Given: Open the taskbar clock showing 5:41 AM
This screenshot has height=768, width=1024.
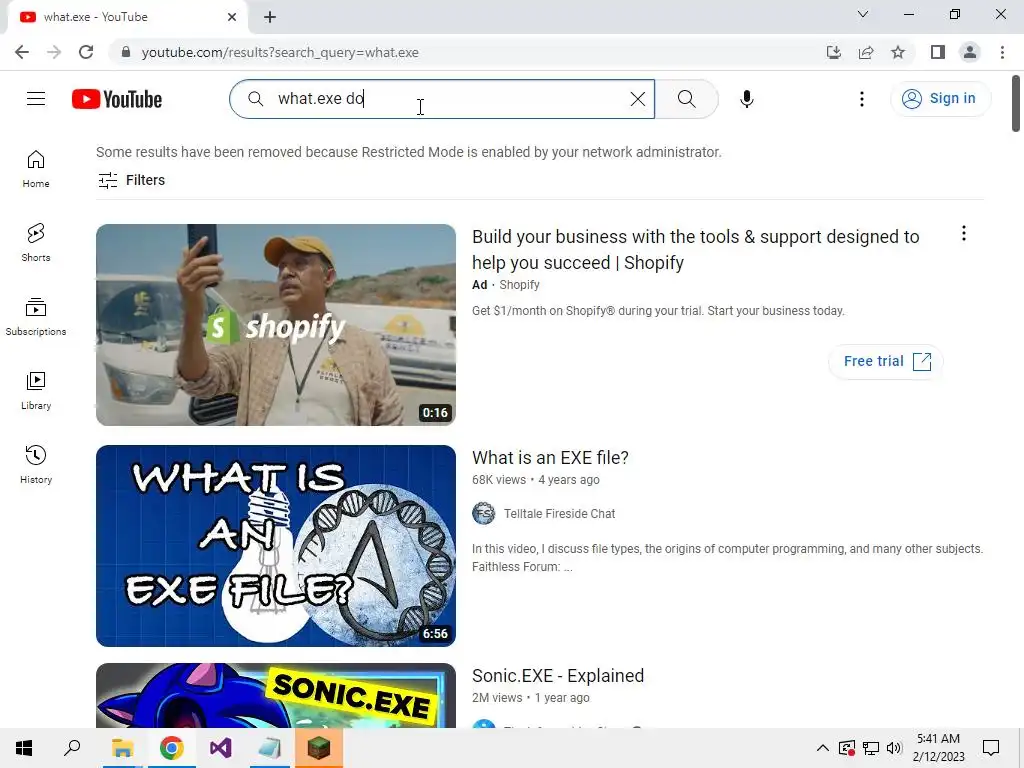Looking at the screenshot, I should (938, 748).
